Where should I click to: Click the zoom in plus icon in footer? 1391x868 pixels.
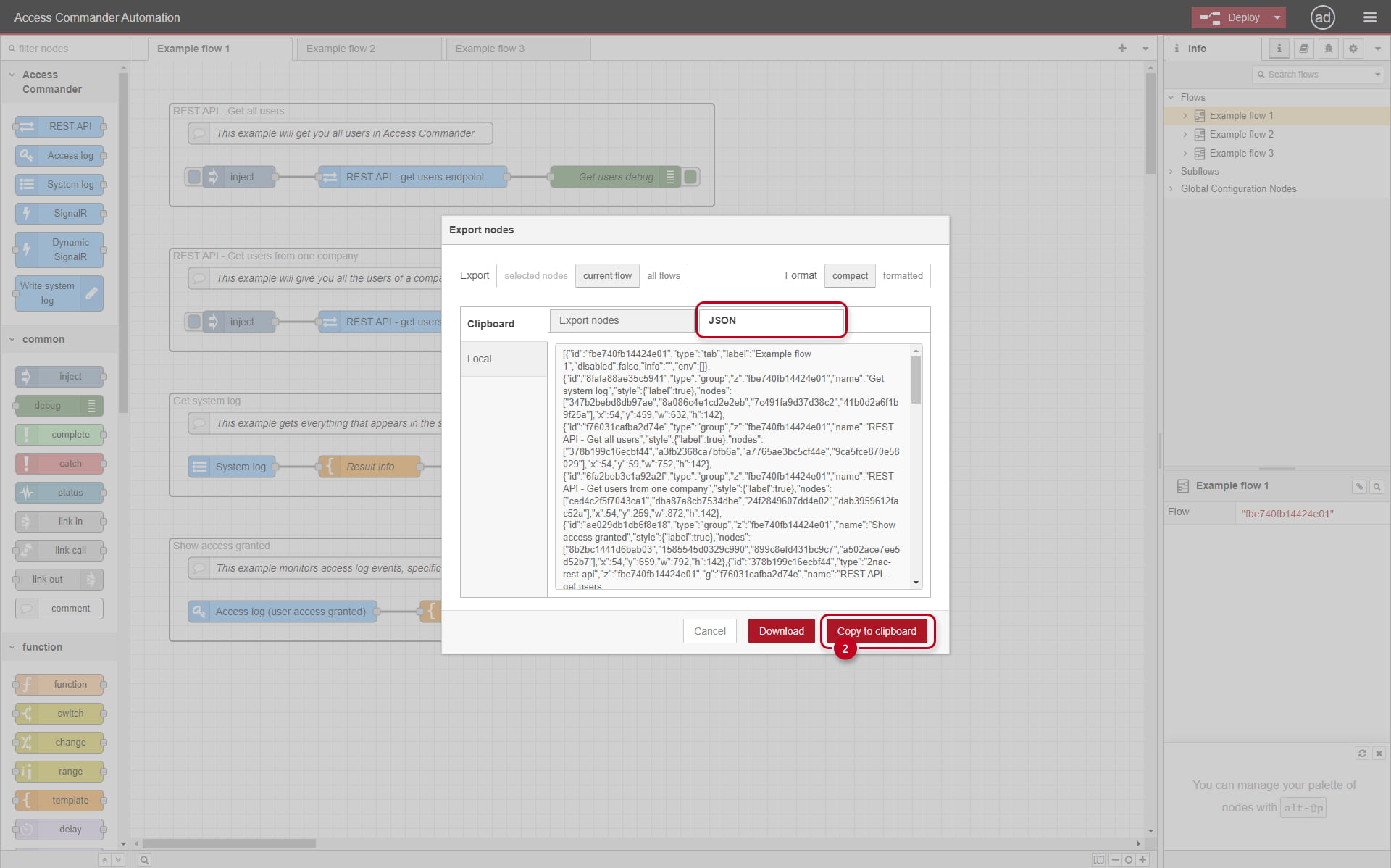pos(1143,860)
